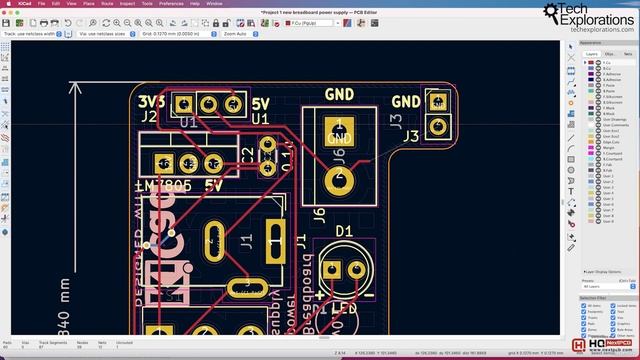Image resolution: width=640 pixels, height=360 pixels.
Task: Click the Undo arrow
Action: (x=68, y=23)
